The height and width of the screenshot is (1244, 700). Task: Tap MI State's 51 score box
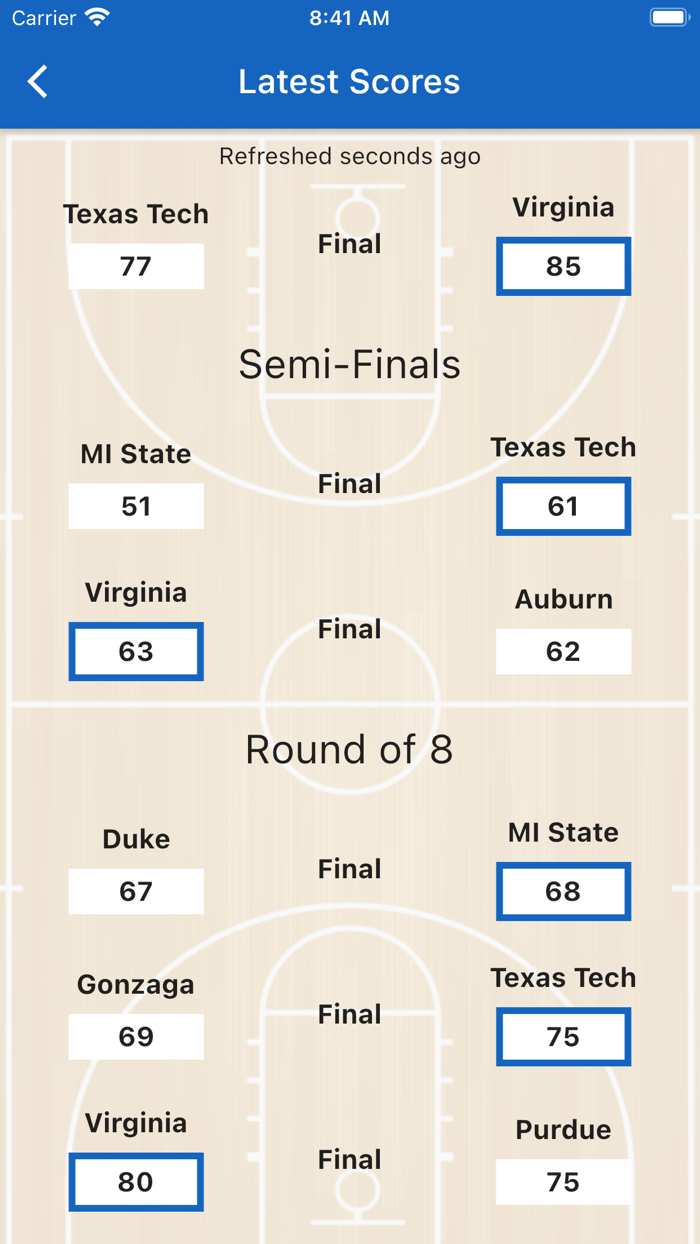click(x=136, y=506)
